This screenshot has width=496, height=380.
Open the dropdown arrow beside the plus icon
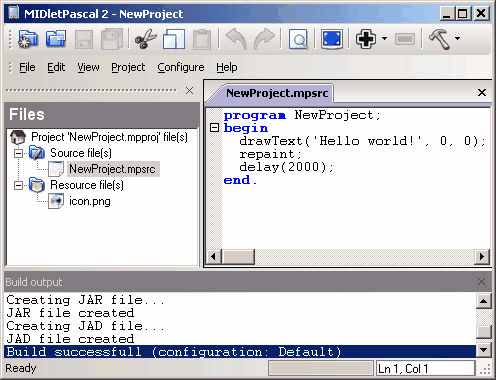384,39
